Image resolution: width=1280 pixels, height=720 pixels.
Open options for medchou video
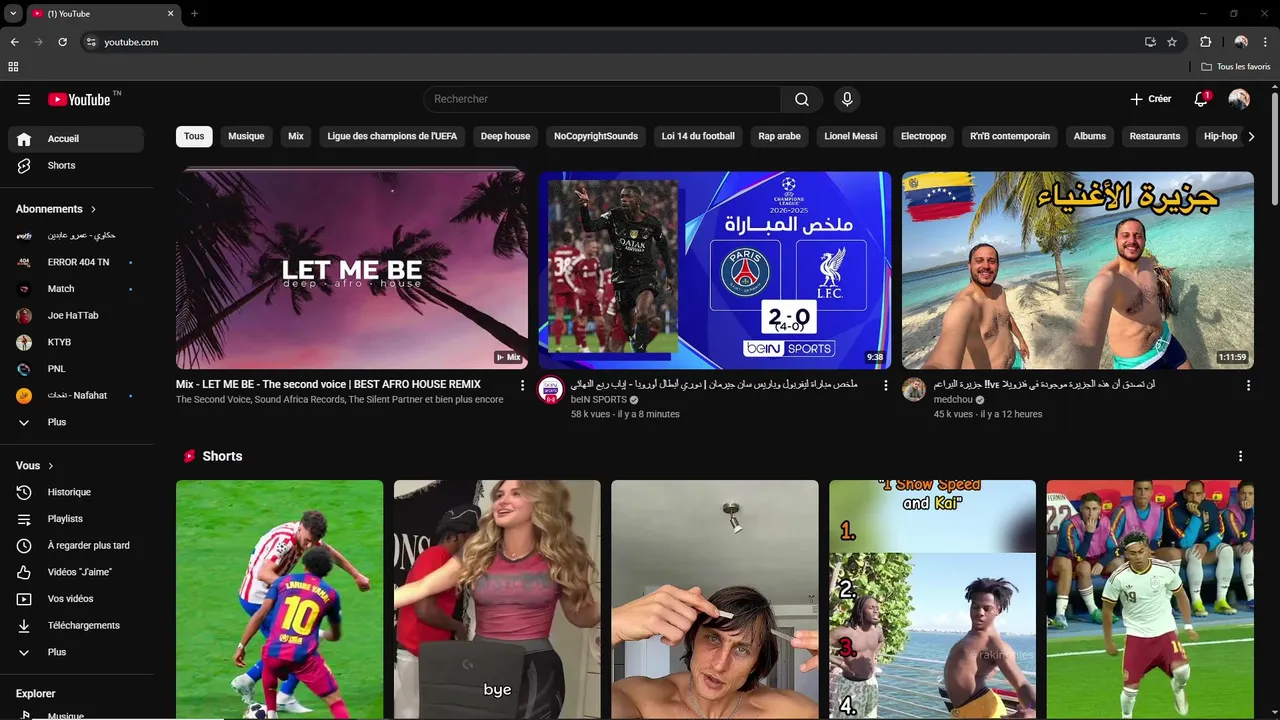pos(1248,385)
